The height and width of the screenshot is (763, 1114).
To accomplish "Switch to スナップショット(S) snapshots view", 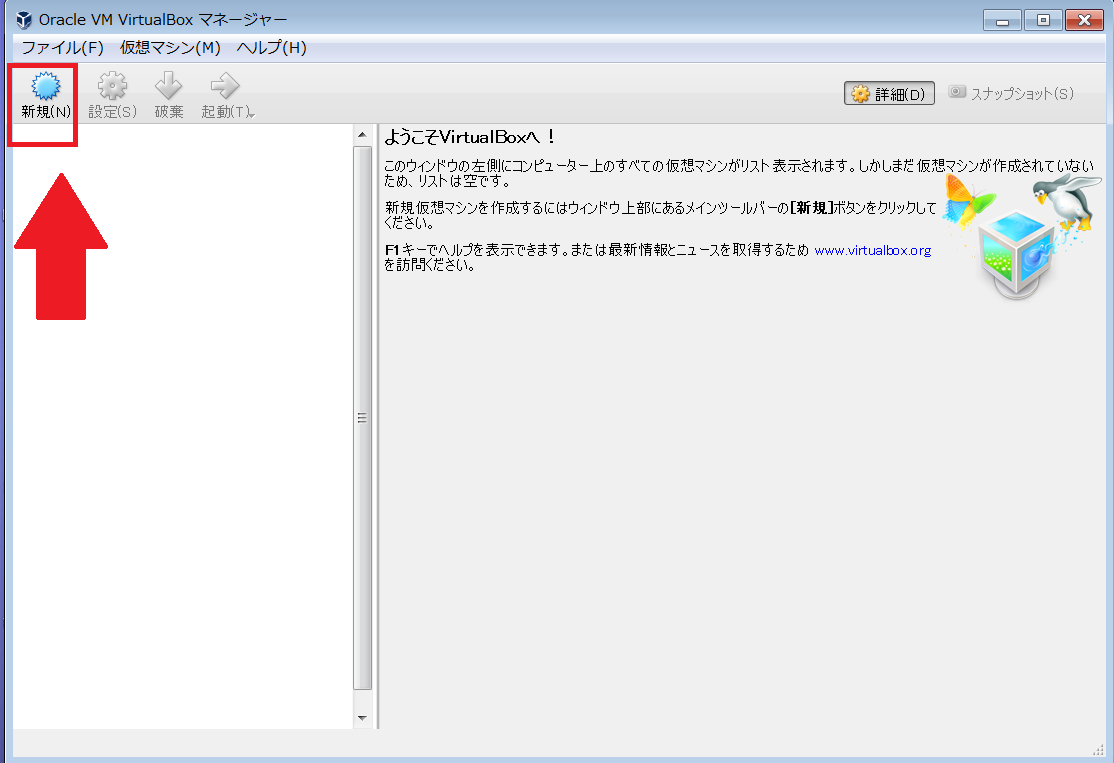I will pyautogui.click(x=1011, y=93).
